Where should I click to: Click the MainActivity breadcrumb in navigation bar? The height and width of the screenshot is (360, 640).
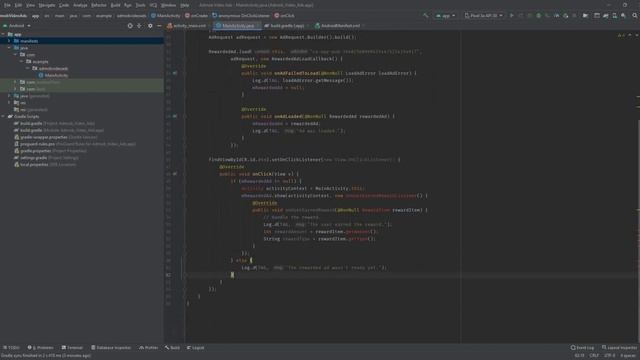tap(166, 16)
